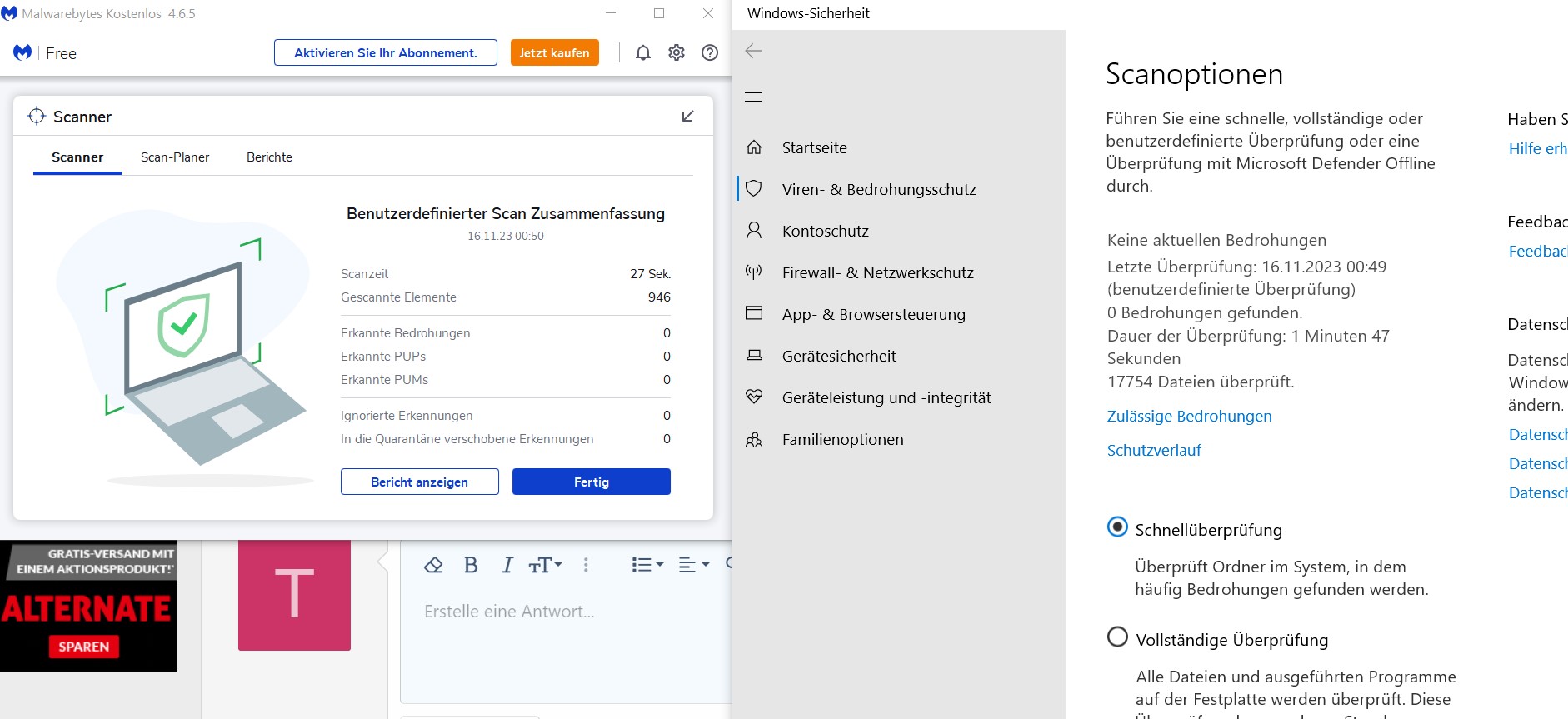Screen dimensions: 1568x719
Task: Click 17754 Dateien überprüft text
Action: pos(1201,382)
